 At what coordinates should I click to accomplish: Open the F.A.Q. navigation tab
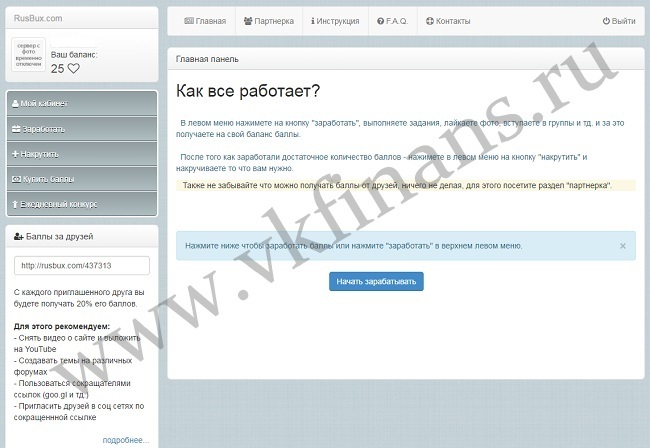click(x=392, y=21)
